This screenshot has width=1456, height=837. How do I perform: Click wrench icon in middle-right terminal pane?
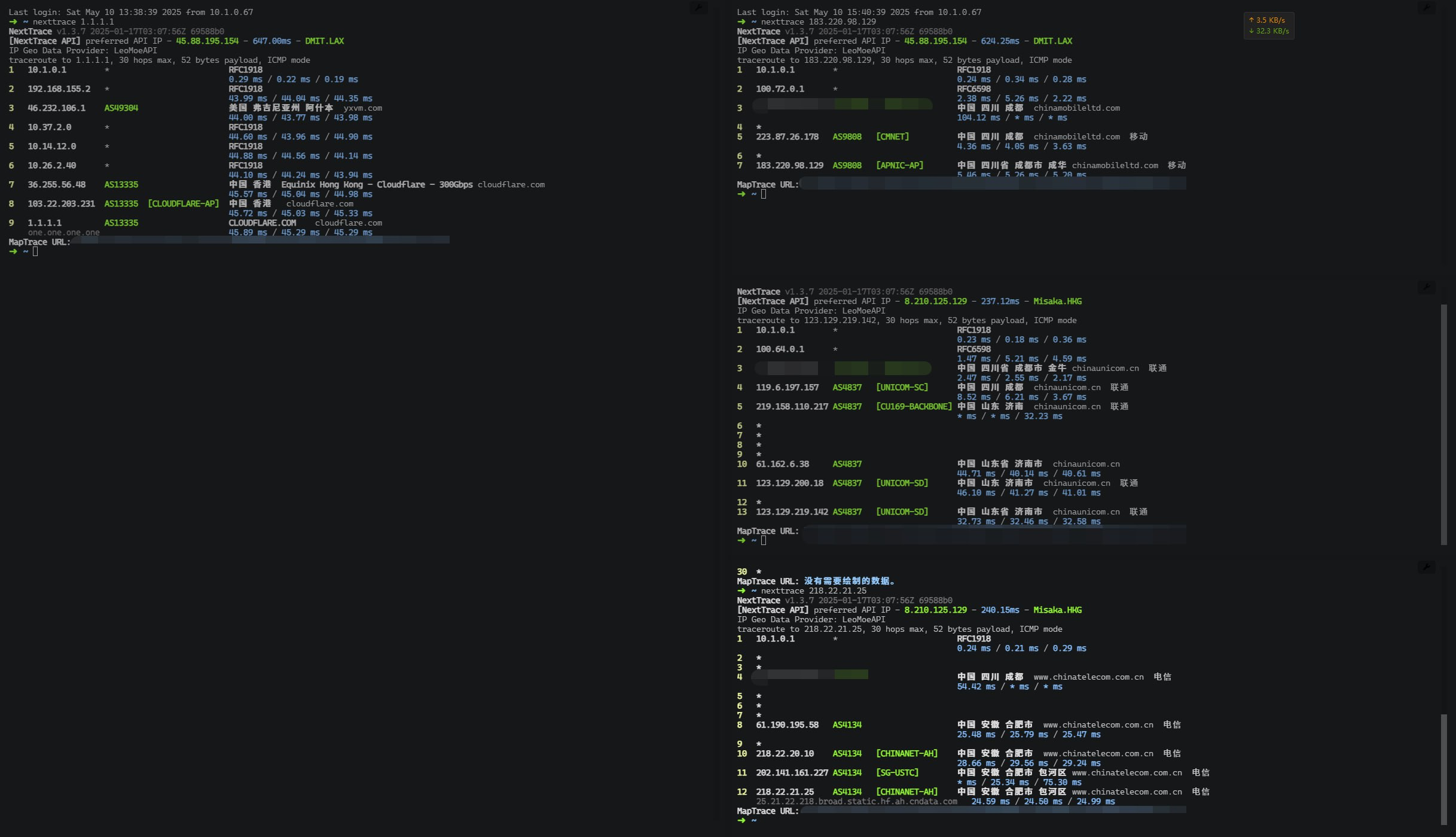1426,287
